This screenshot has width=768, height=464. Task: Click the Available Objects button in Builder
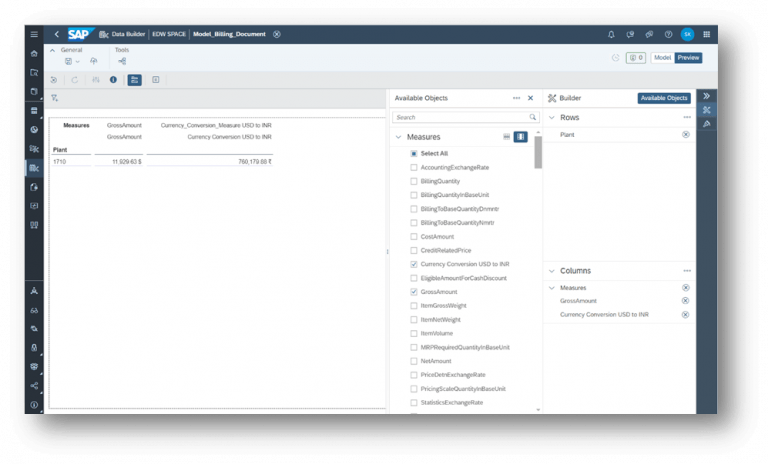click(663, 98)
